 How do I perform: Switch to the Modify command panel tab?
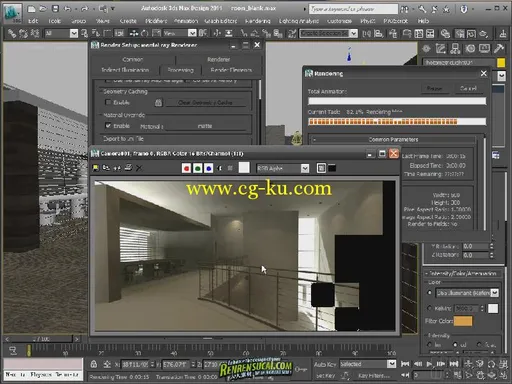click(x=441, y=49)
